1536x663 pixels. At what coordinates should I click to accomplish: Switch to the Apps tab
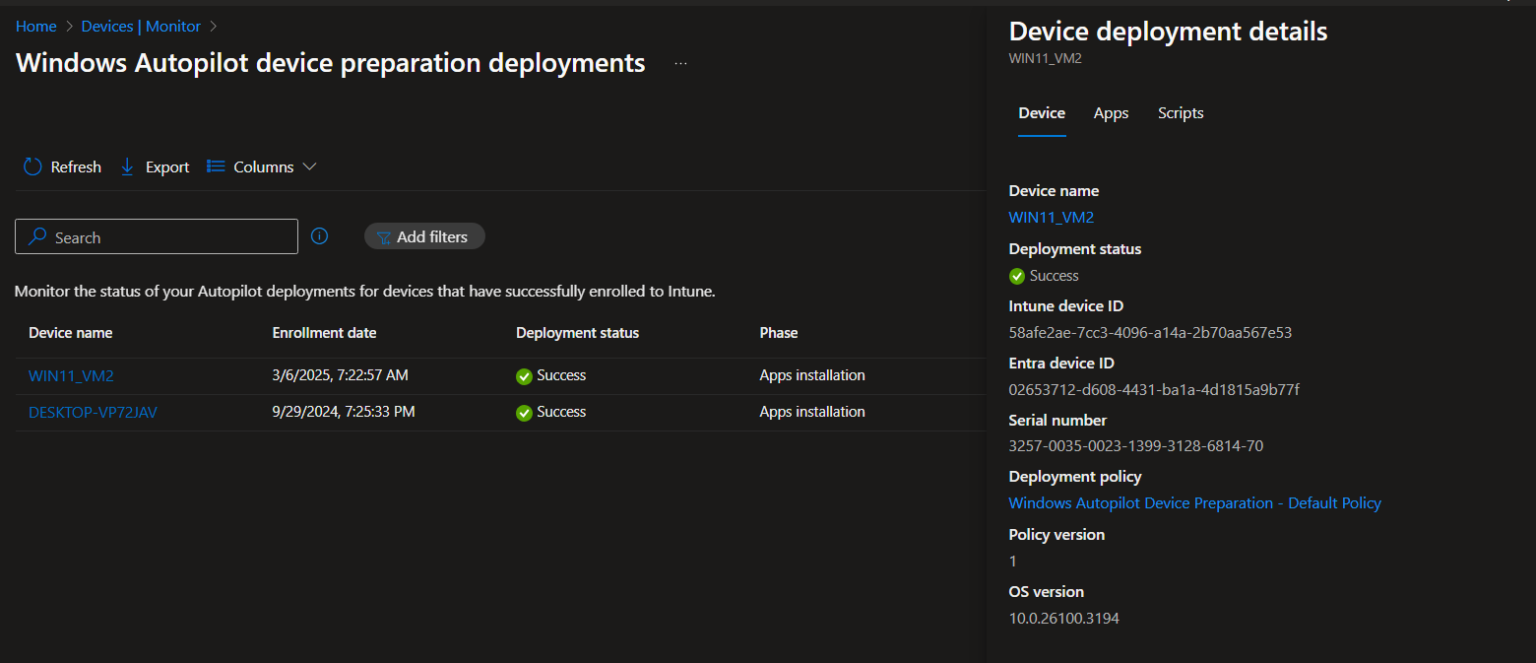point(1111,113)
